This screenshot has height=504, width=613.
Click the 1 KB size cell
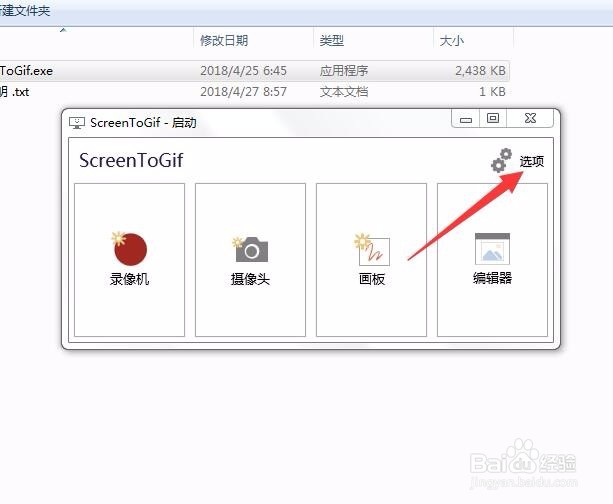pos(493,91)
